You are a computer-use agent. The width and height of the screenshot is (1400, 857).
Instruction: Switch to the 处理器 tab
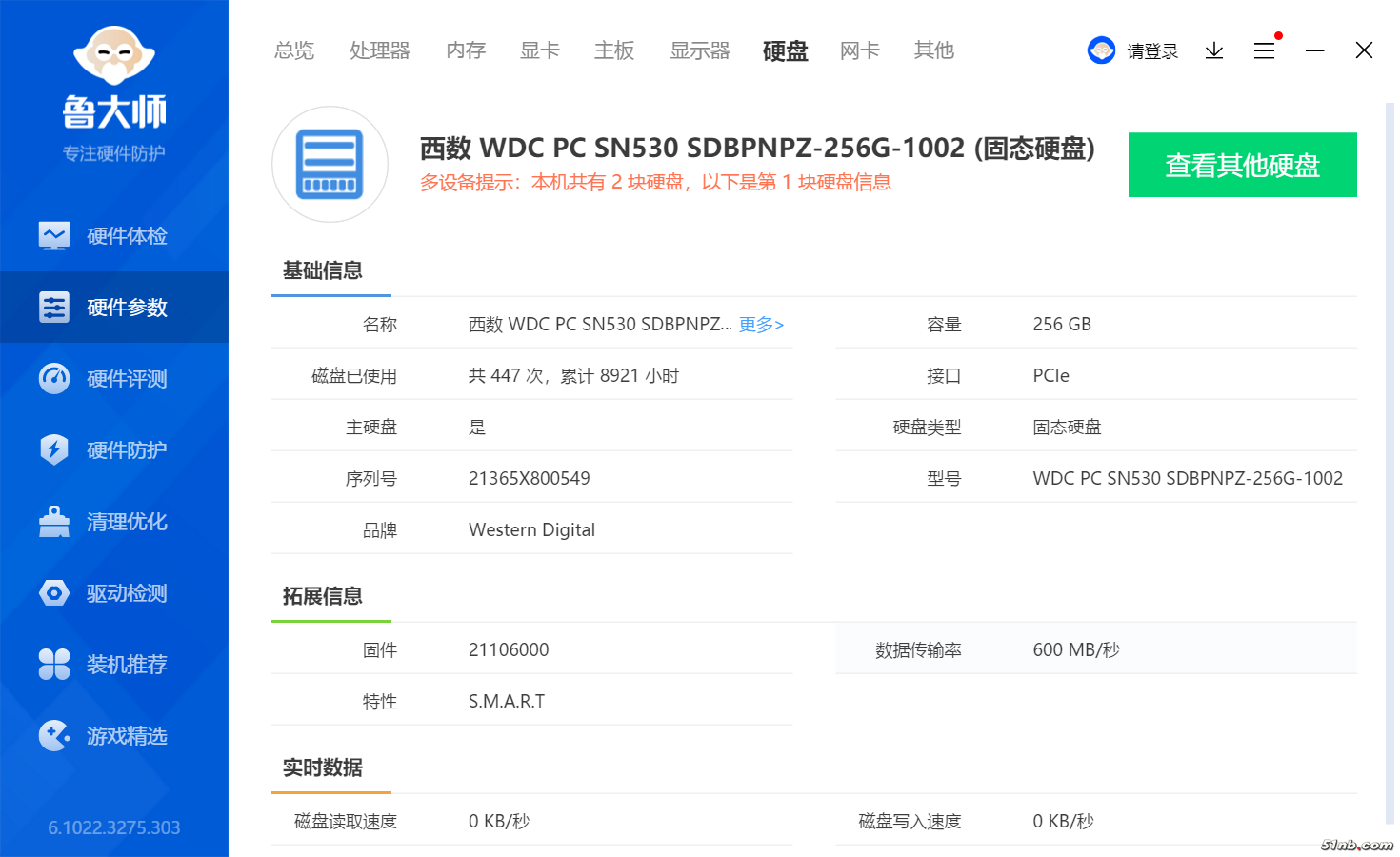[379, 50]
